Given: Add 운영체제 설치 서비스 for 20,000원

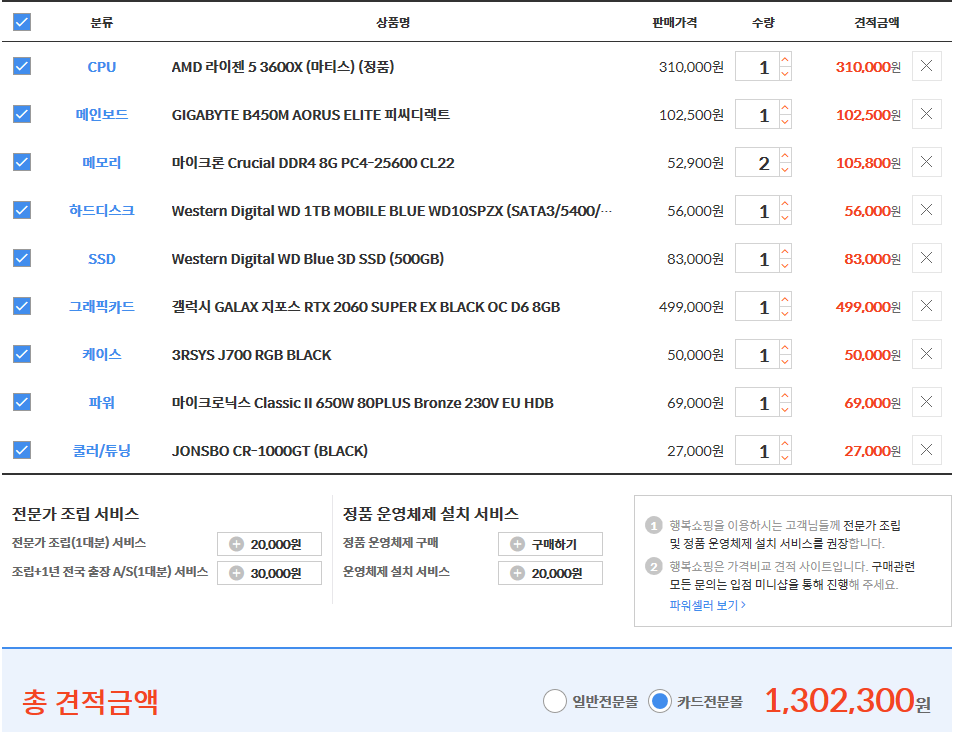Looking at the screenshot, I should click(550, 573).
